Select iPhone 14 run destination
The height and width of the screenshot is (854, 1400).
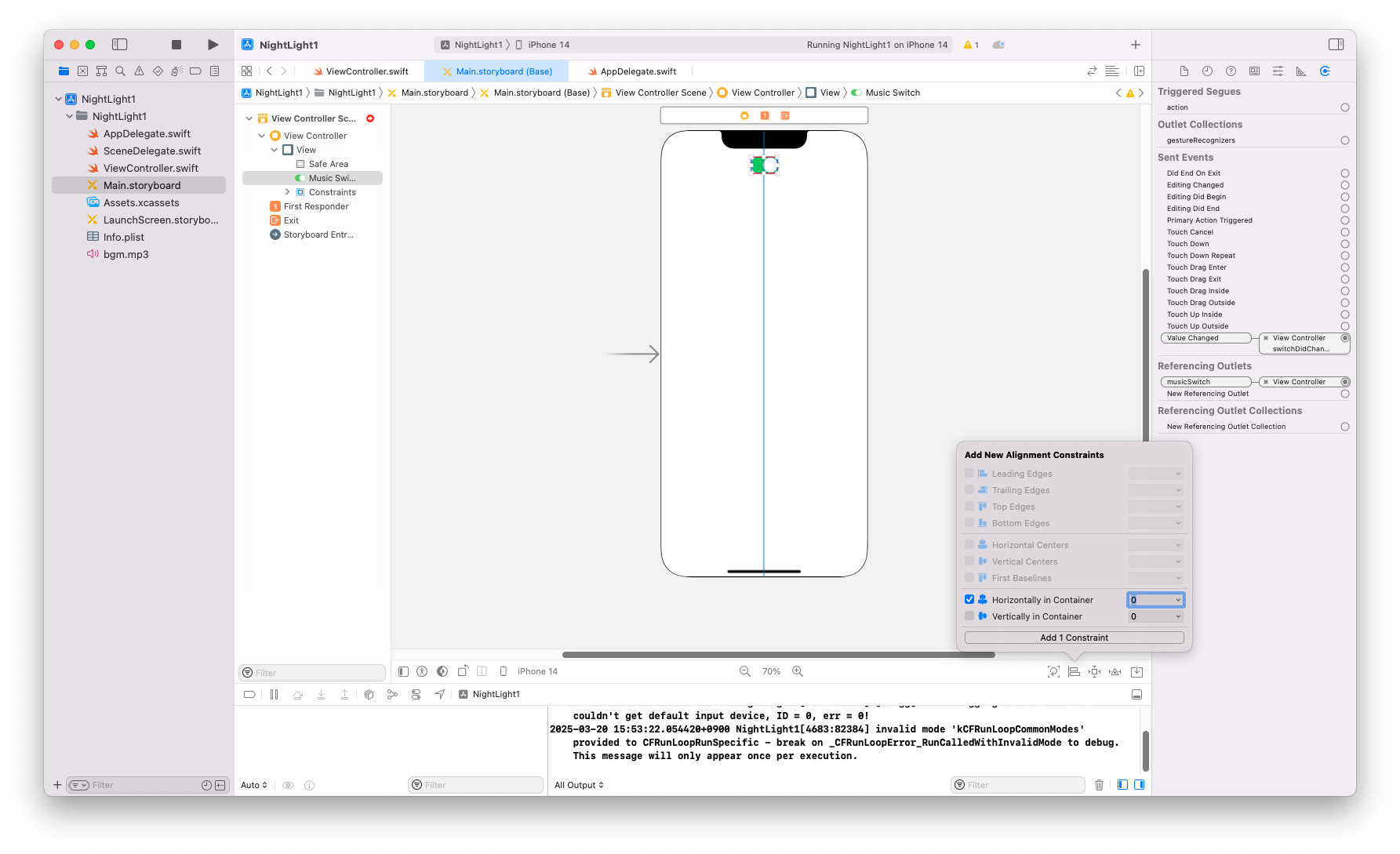[542, 45]
